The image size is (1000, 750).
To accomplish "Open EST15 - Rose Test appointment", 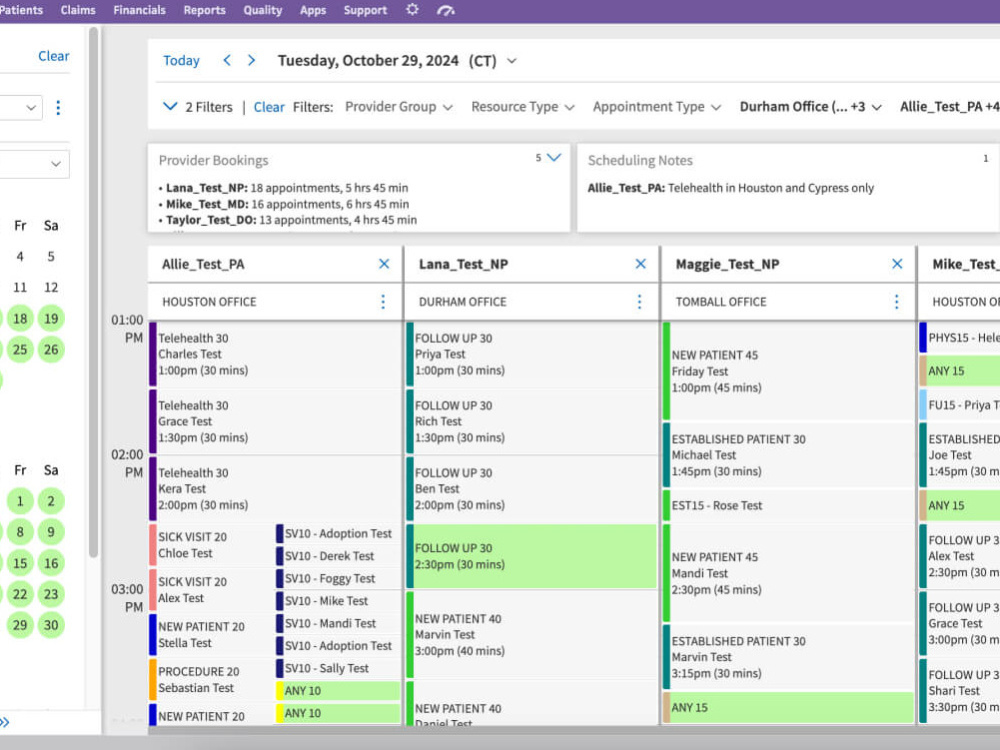I will (x=788, y=506).
